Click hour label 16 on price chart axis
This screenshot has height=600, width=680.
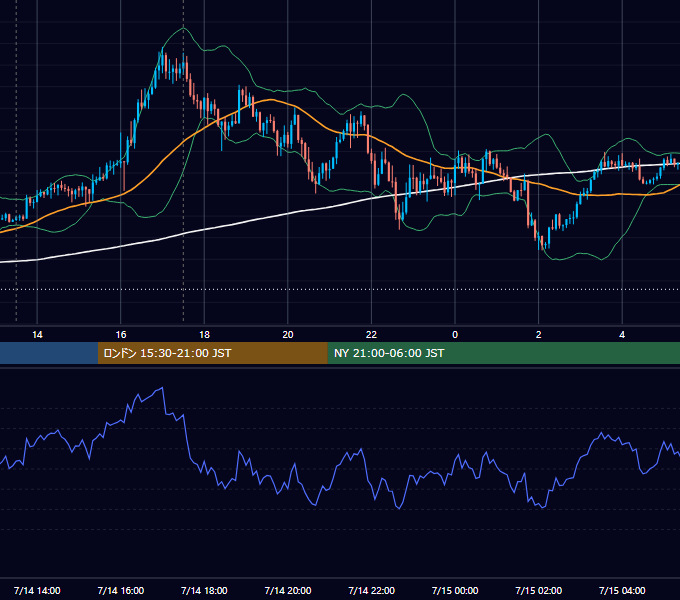click(x=121, y=335)
